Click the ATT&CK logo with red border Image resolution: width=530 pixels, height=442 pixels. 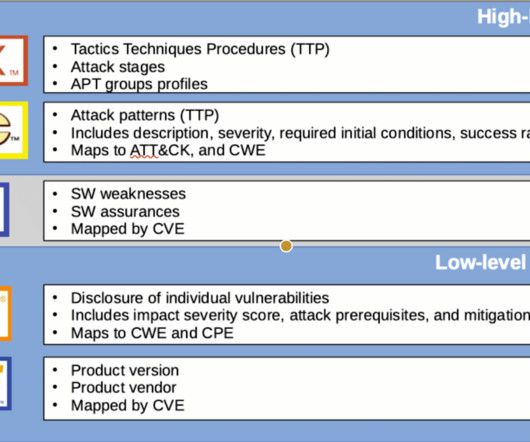14,61
